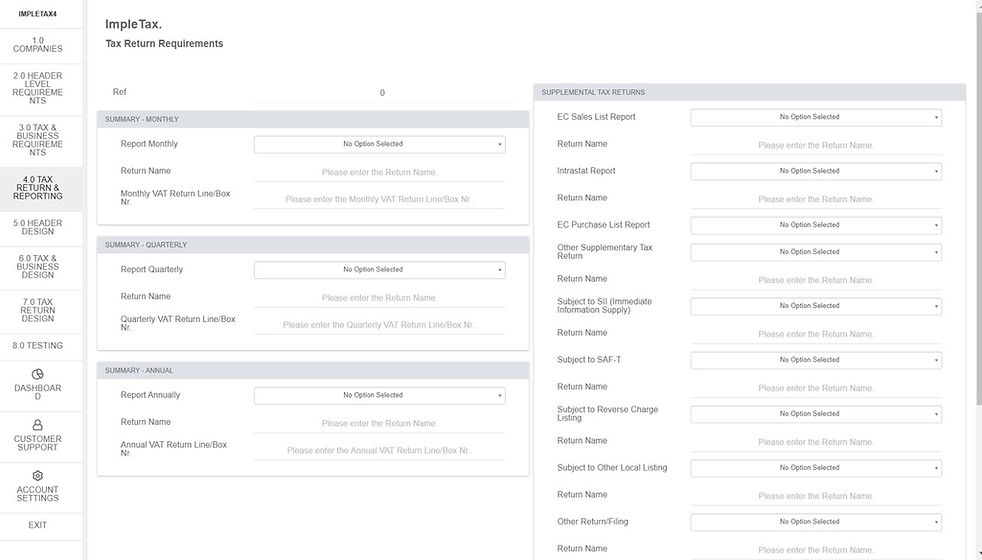The image size is (982, 560).
Task: Go to 1.0 Companies in the sidebar
Action: point(38,45)
